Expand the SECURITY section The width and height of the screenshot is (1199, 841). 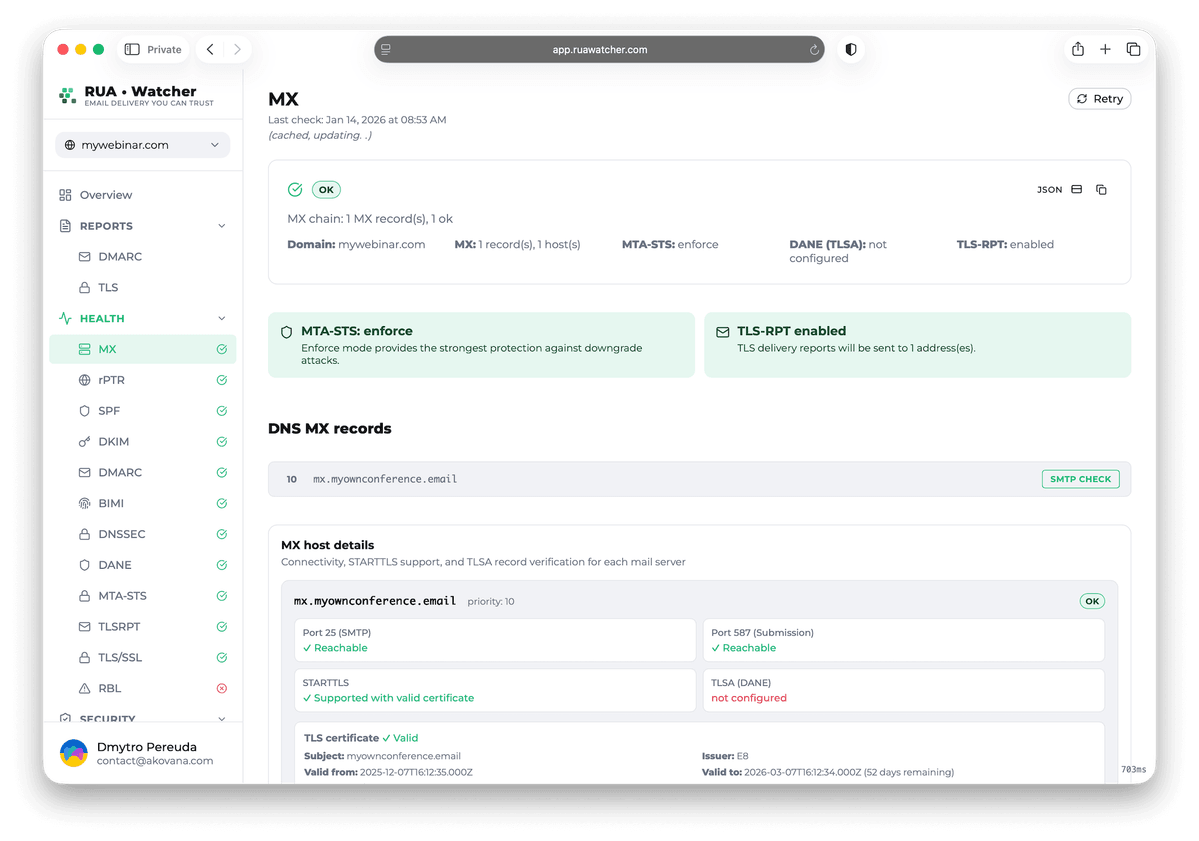pos(222,718)
